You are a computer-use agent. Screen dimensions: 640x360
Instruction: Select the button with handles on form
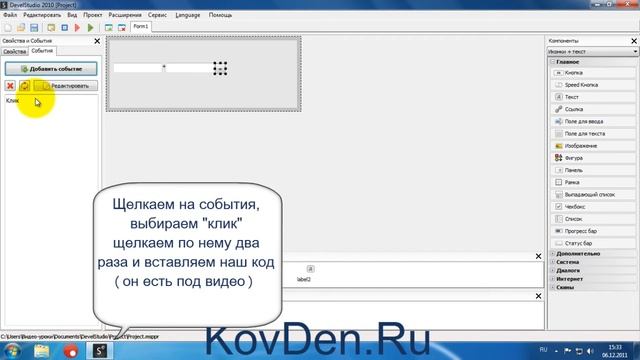pyautogui.click(x=220, y=69)
